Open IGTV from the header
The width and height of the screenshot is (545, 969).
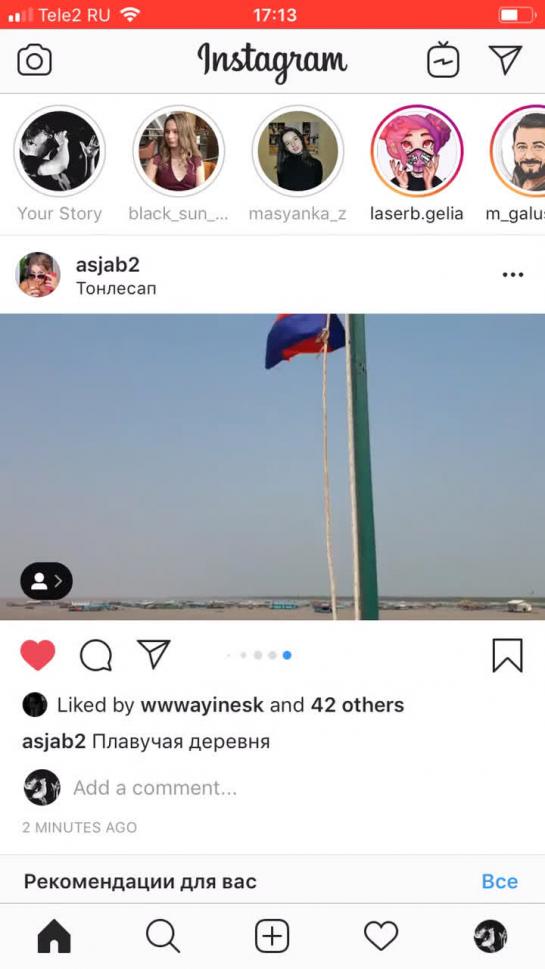click(x=444, y=60)
